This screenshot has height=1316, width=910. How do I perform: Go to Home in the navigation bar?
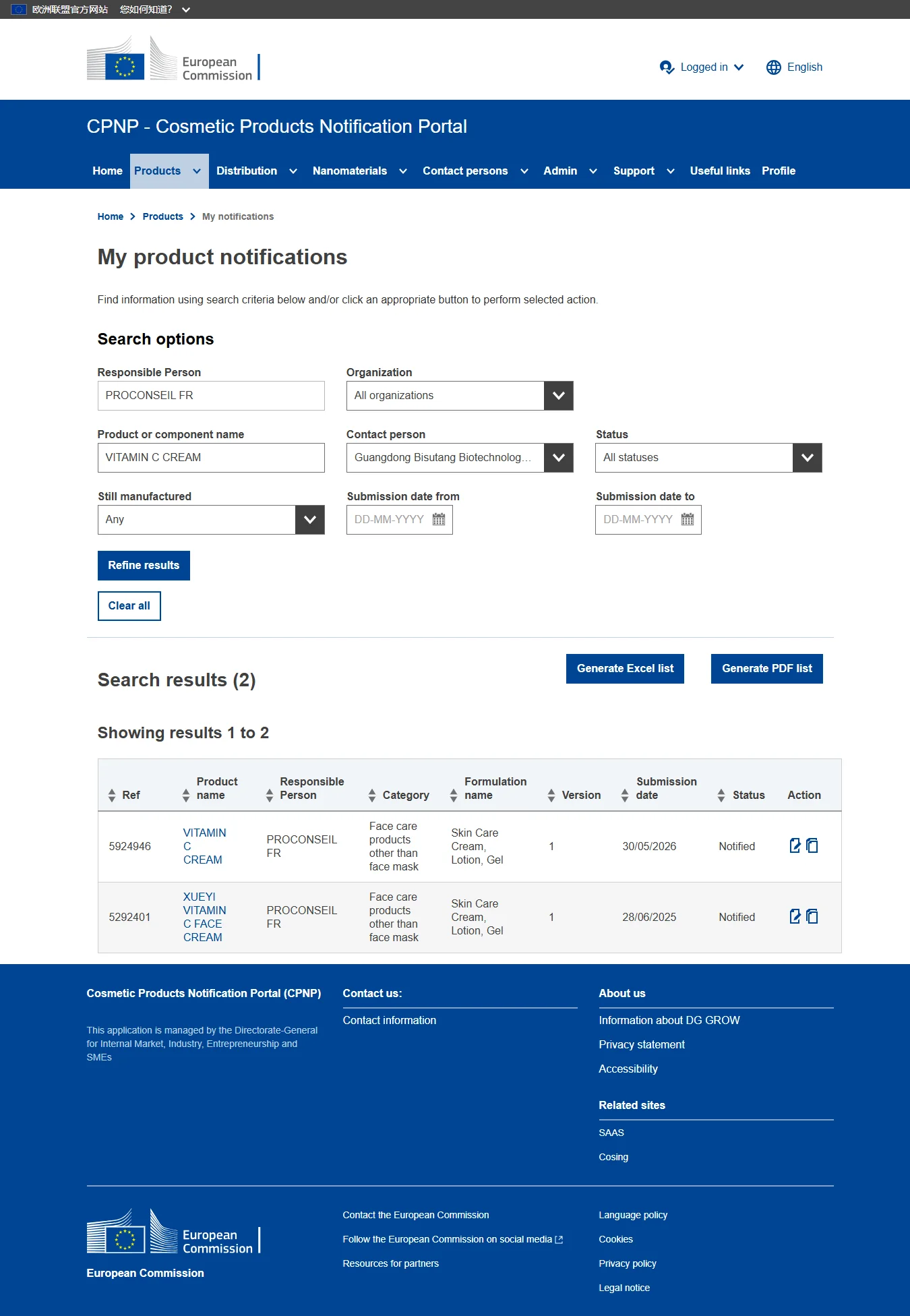tap(108, 171)
